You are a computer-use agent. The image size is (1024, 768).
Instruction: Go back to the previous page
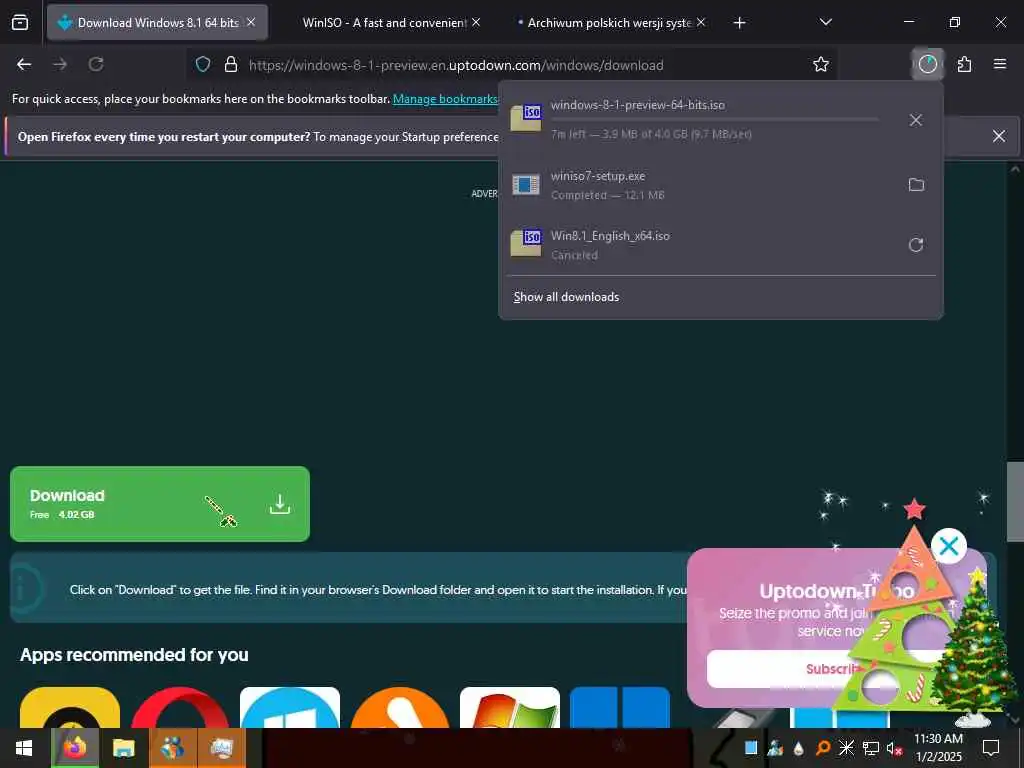click(x=24, y=64)
